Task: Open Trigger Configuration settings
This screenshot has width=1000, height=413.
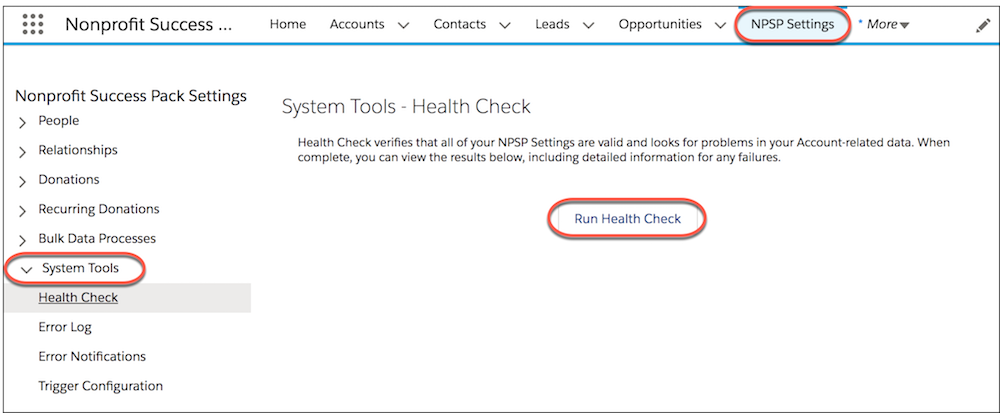Action: (x=100, y=386)
